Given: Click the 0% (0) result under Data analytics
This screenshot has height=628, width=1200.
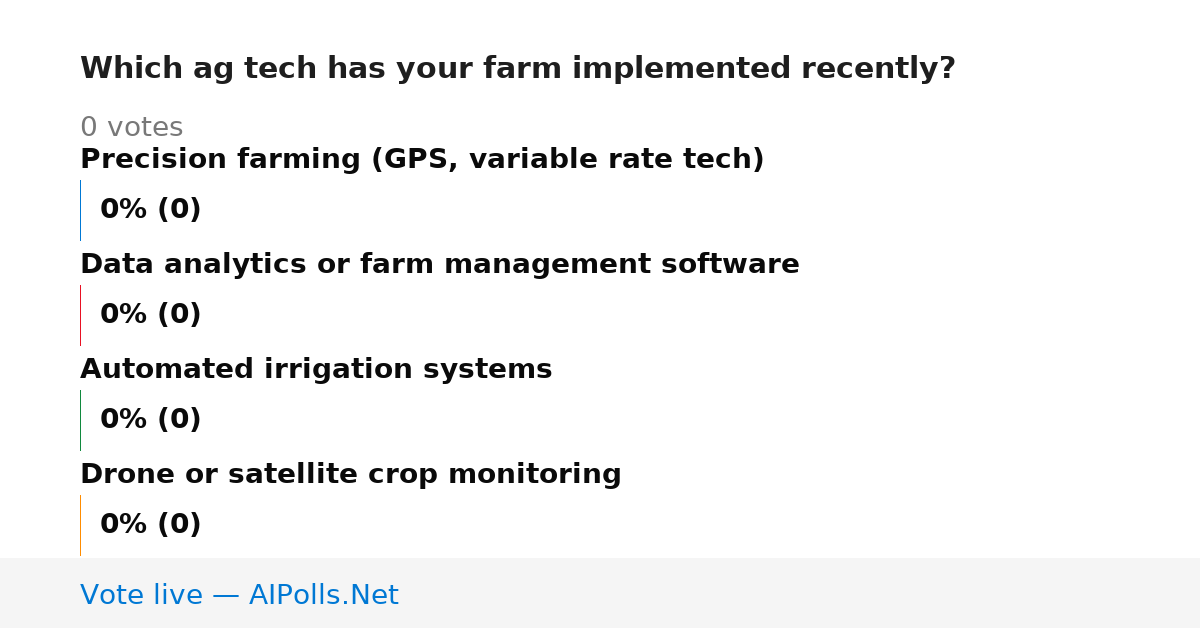Looking at the screenshot, I should coord(151,315).
